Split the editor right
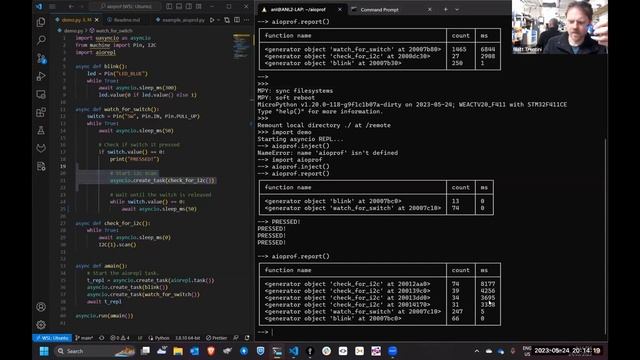The image size is (640, 360). point(237,20)
